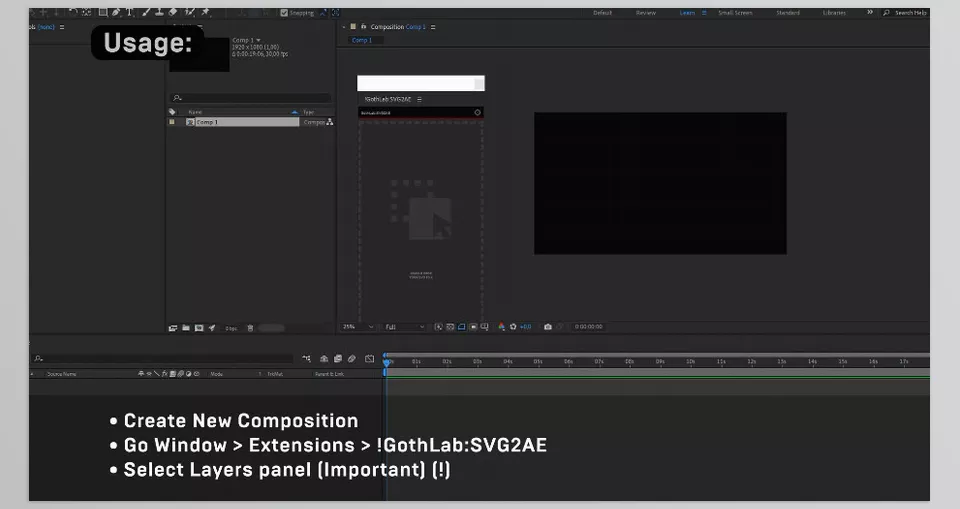
Task: Select the Pen tool
Action: (x=116, y=12)
